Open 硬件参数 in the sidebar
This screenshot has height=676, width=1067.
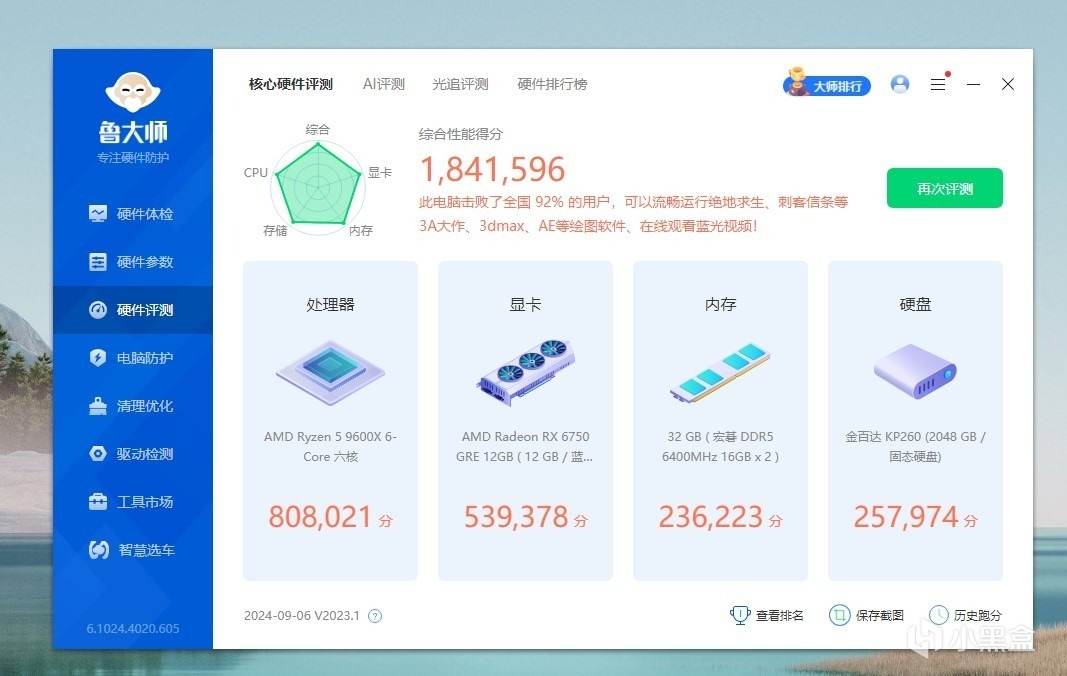coord(133,262)
